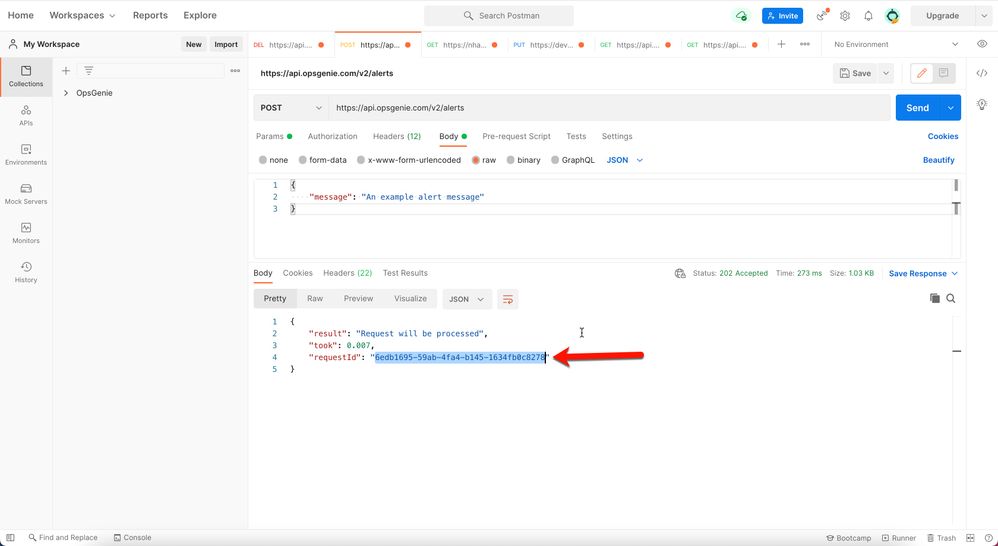Go to Environments in the sidebar

[26, 155]
